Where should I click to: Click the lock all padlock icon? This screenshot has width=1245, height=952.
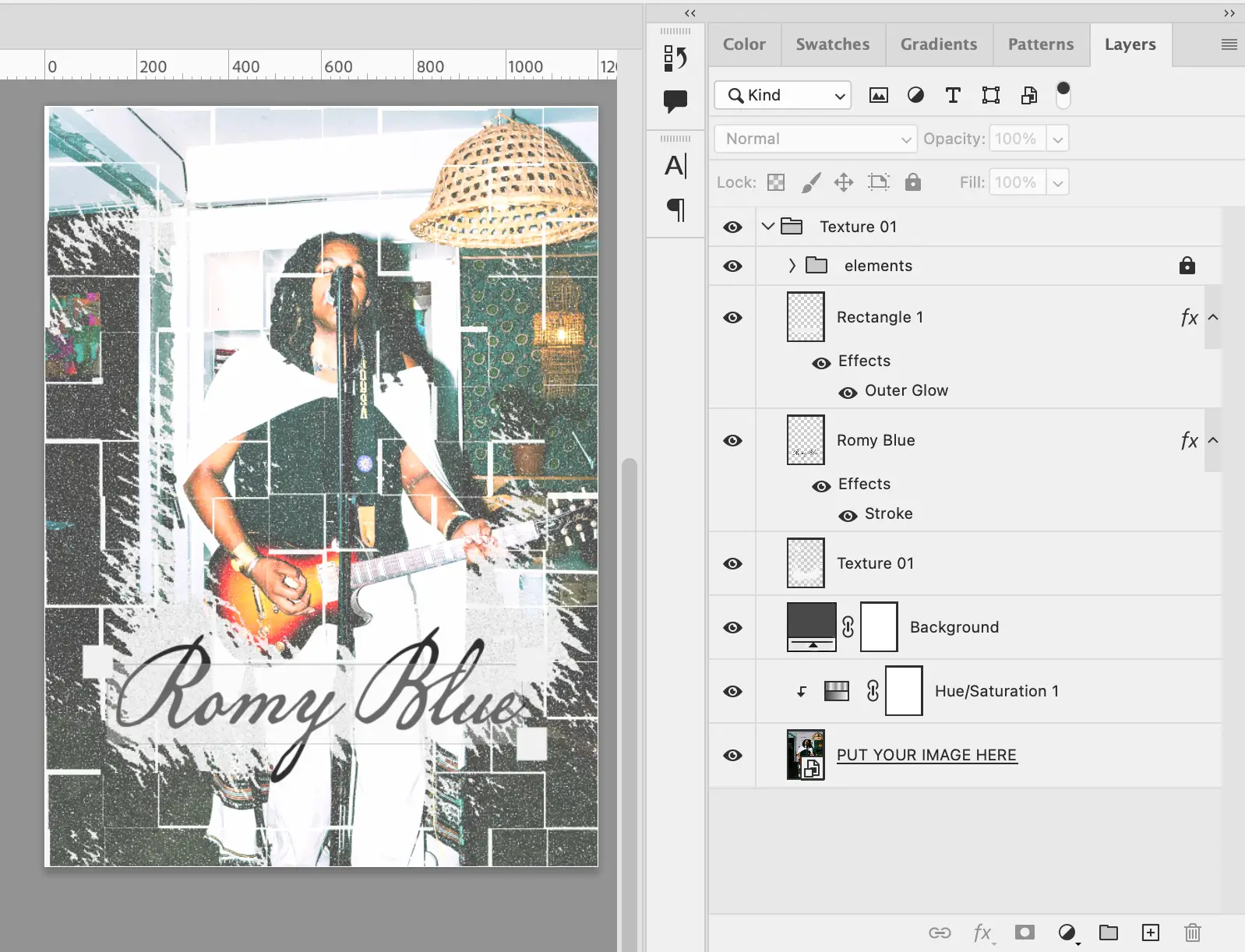point(912,182)
